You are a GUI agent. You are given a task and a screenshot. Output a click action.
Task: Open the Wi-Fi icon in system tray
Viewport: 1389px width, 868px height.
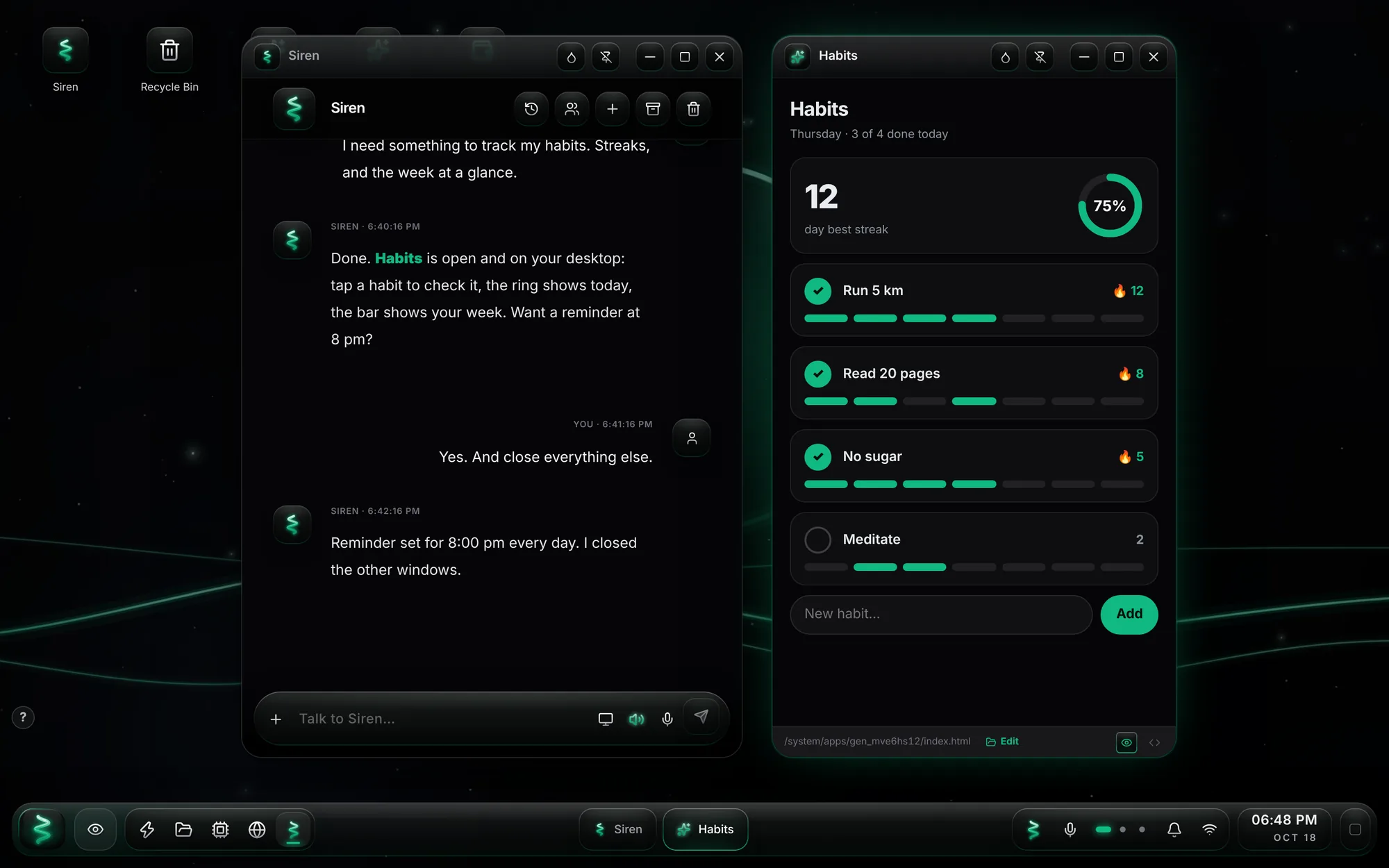click(1210, 829)
